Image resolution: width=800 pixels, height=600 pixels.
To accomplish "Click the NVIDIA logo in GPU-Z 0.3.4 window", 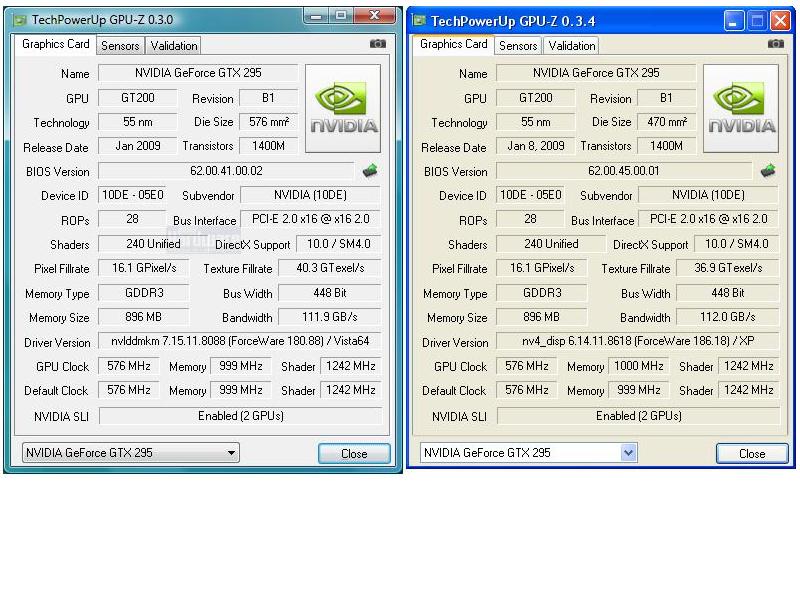I will tap(741, 108).
